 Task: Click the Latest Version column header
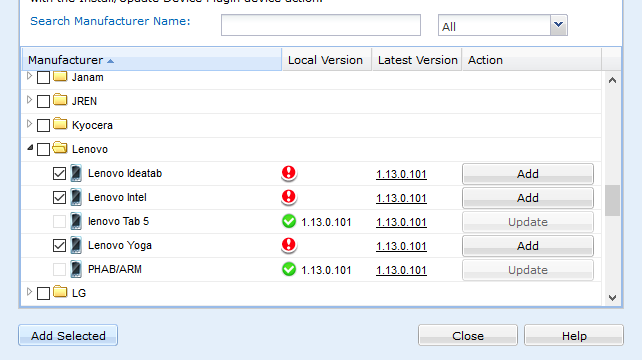point(417,60)
